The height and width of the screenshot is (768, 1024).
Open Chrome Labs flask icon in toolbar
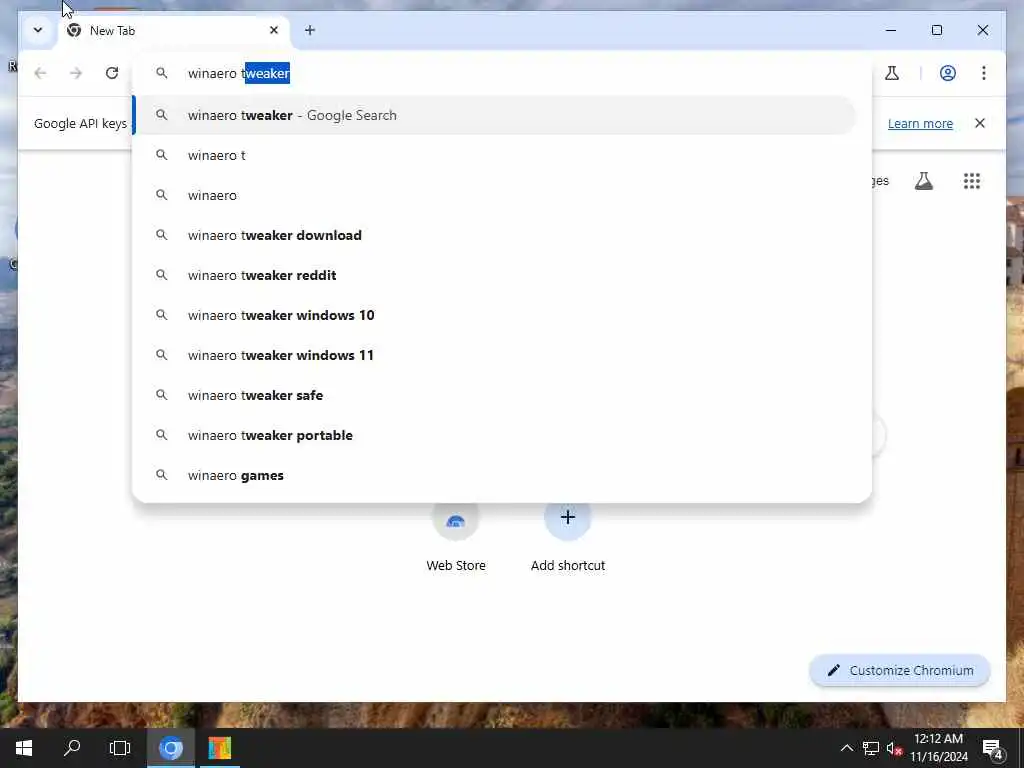point(891,73)
